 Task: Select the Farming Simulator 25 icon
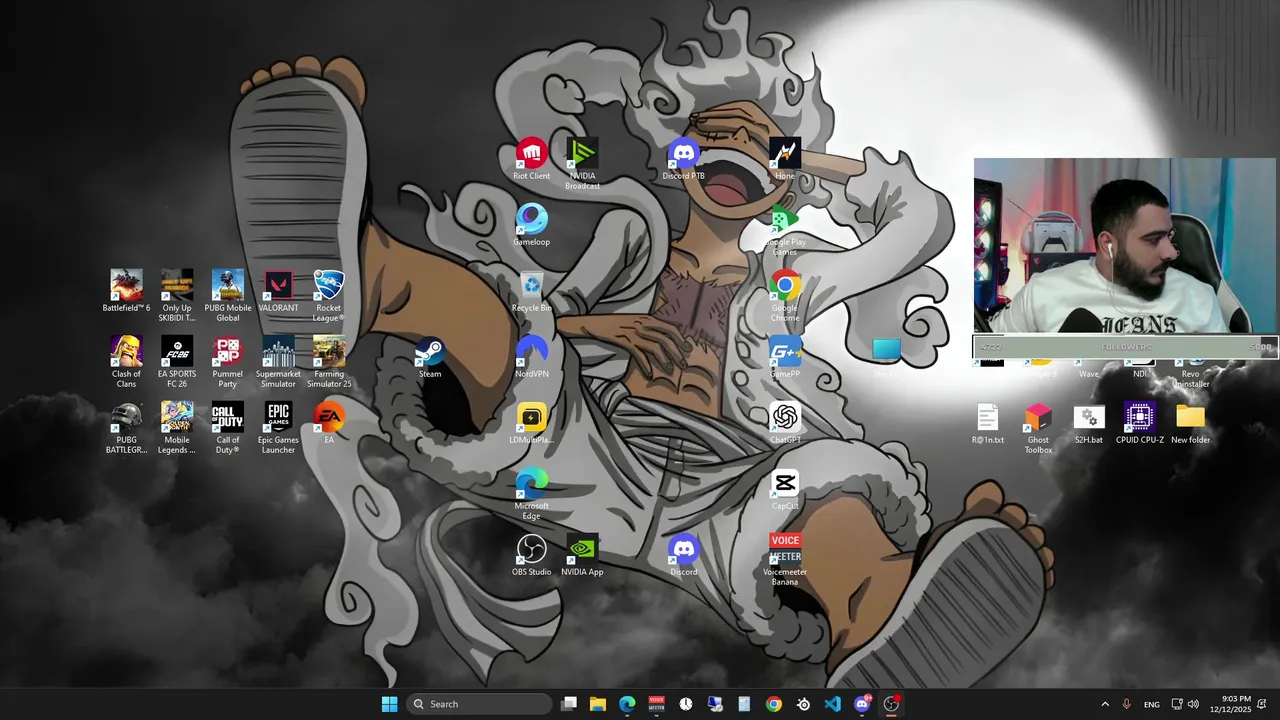tap(329, 362)
